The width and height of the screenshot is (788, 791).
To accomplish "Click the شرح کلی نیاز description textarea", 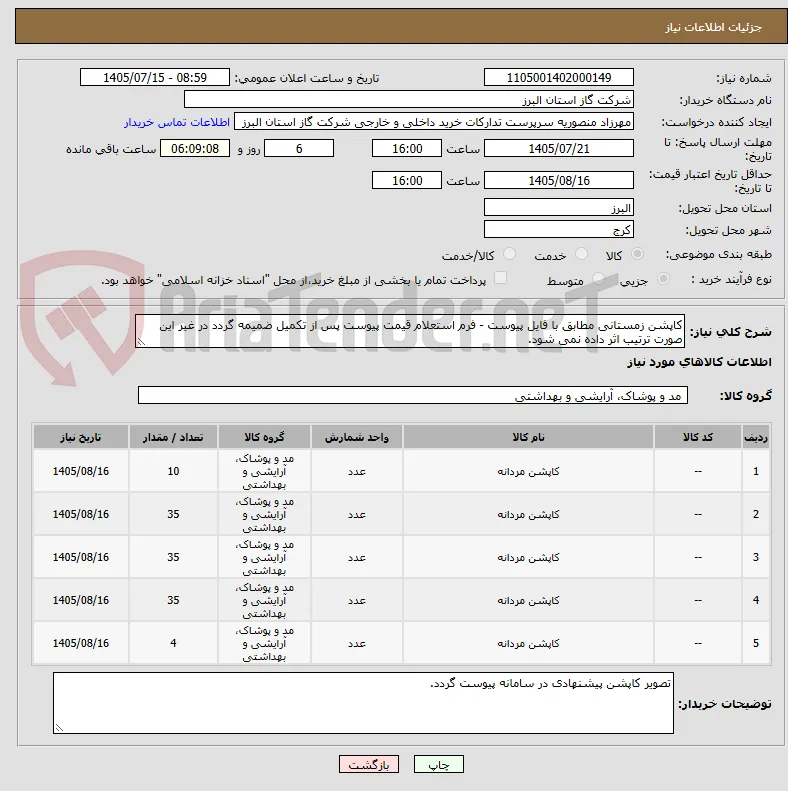I will click(x=410, y=331).
